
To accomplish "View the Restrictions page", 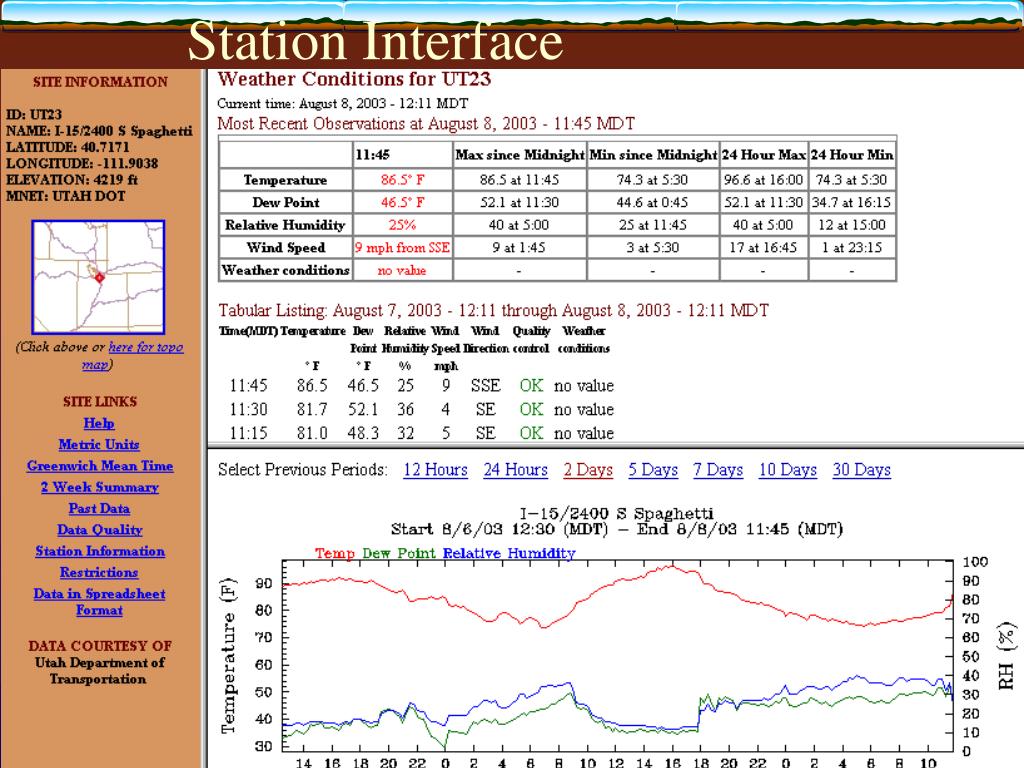I will click(99, 572).
